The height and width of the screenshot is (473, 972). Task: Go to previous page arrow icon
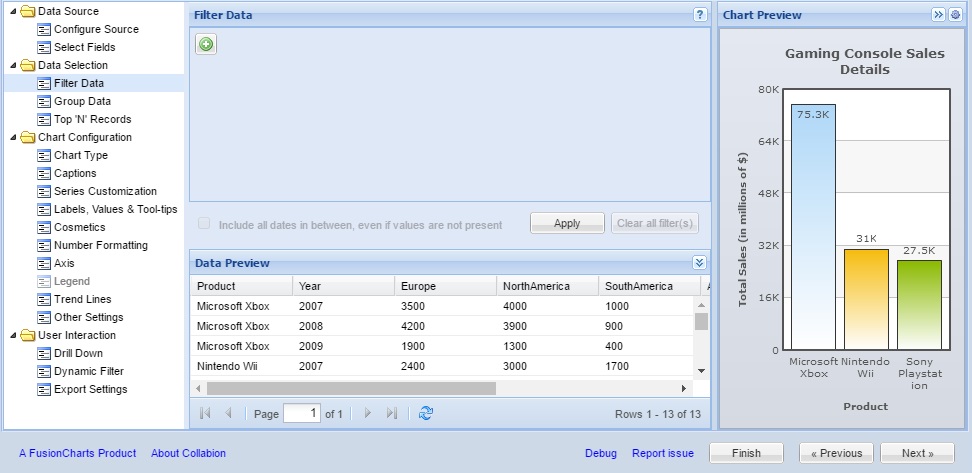pyautogui.click(x=229, y=413)
